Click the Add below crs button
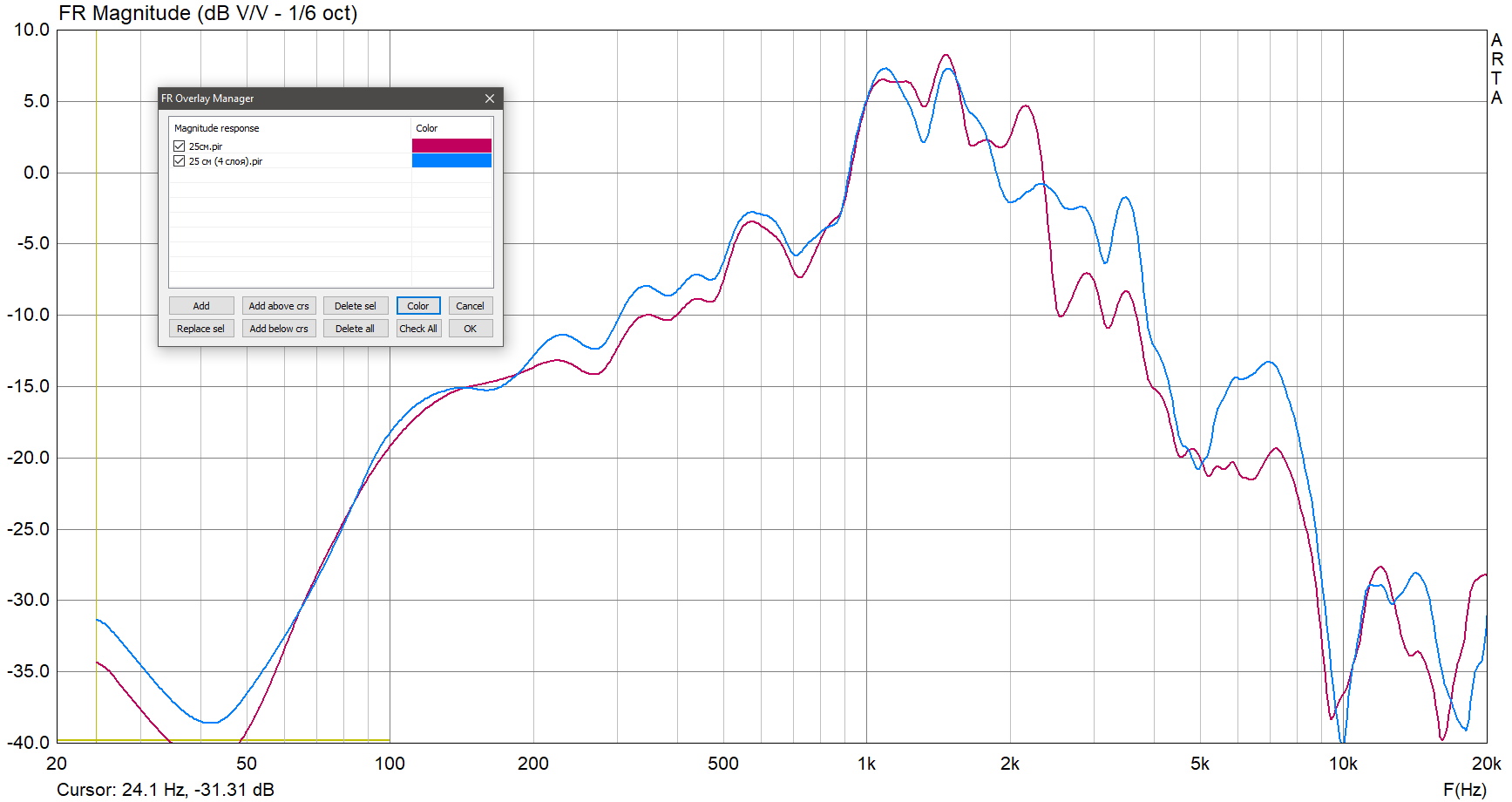The image size is (1512, 802). pyautogui.click(x=279, y=329)
